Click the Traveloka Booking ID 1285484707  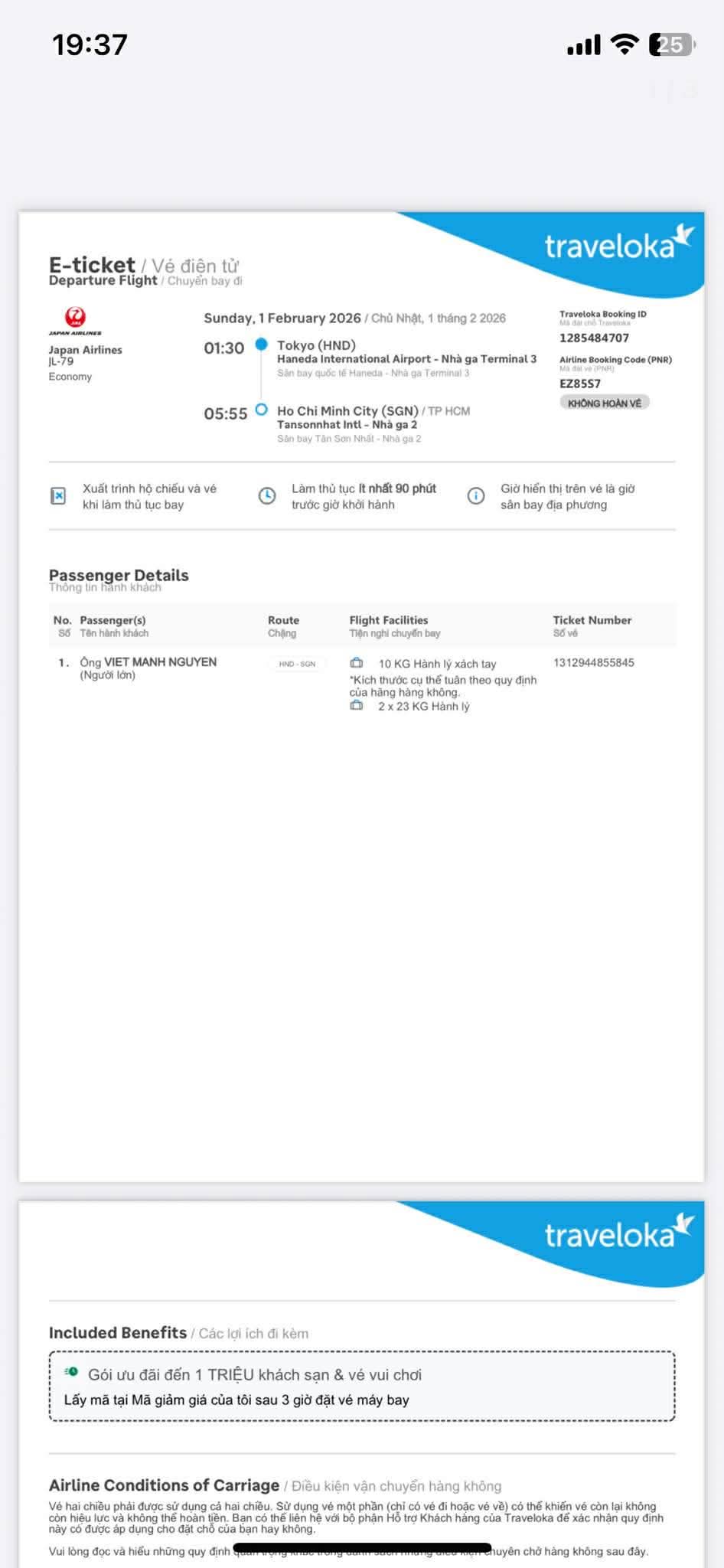click(594, 338)
